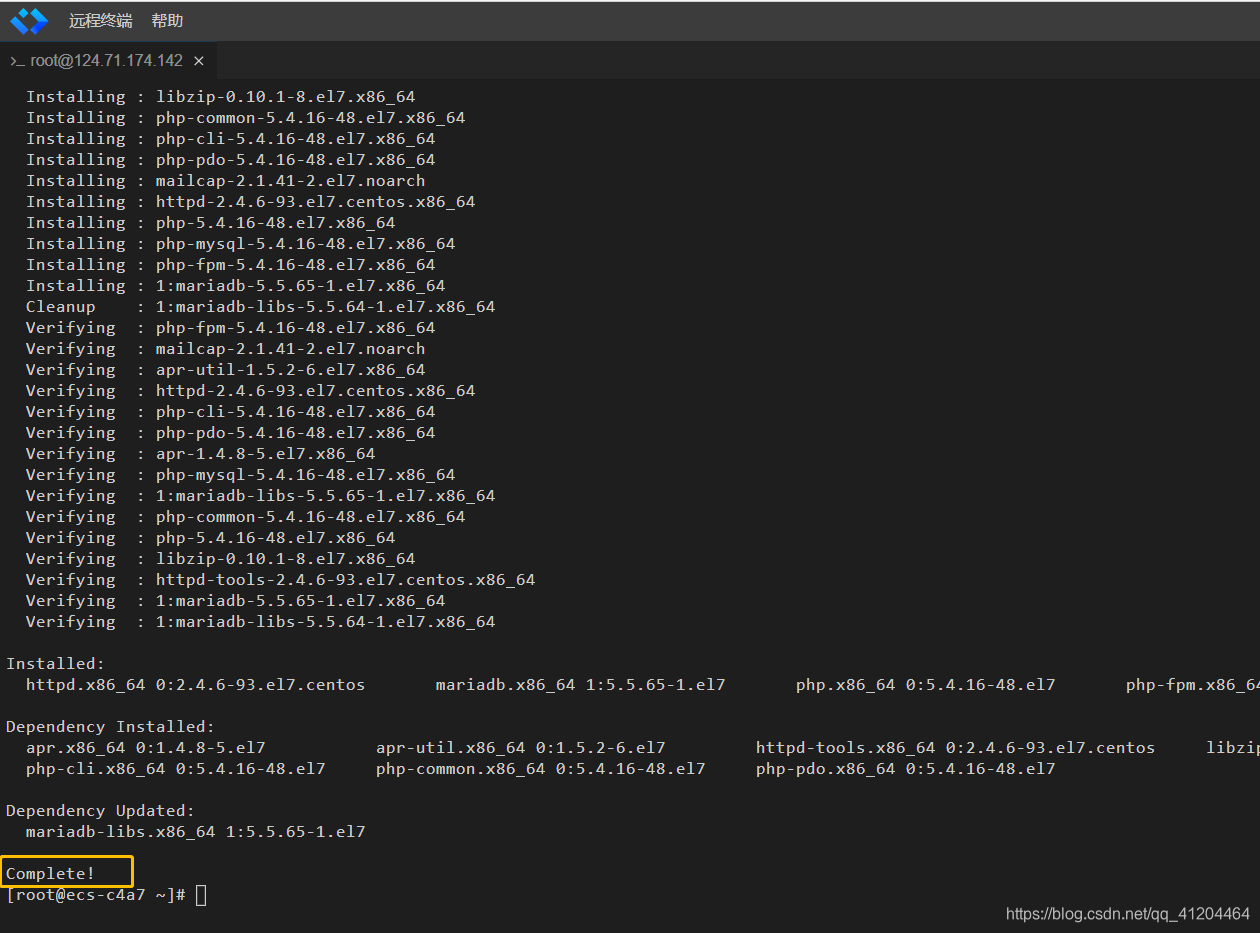The width and height of the screenshot is (1260, 933).
Task: Click the '[root@ecs-c4a7 ~]#' prompt text
Action: (x=96, y=895)
